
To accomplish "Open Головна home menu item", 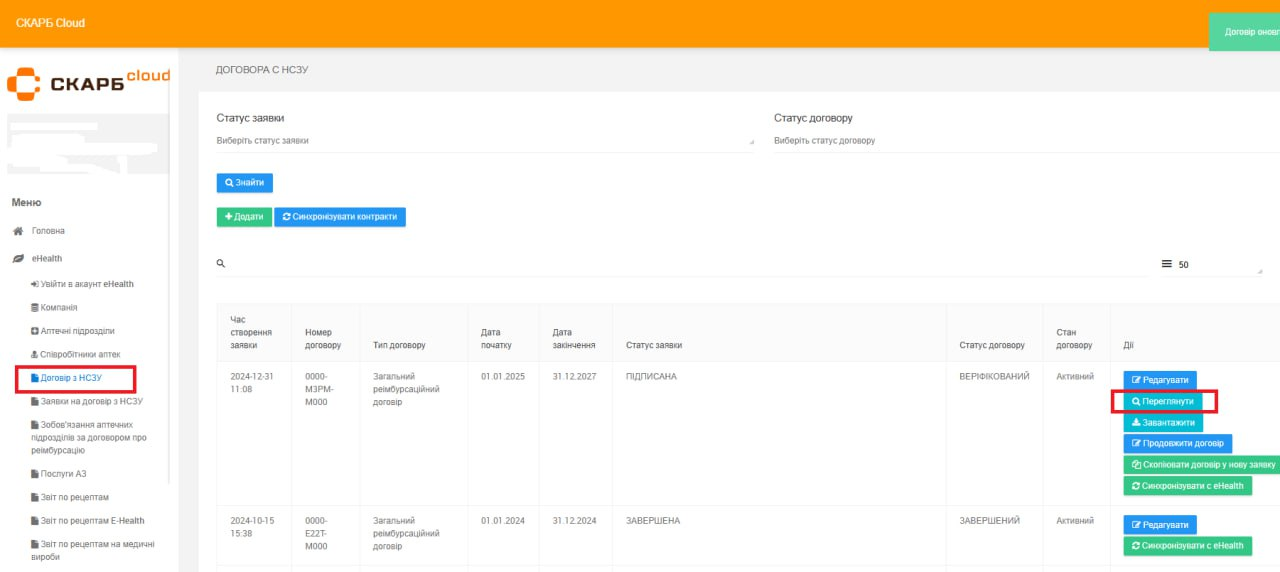I will (48, 231).
